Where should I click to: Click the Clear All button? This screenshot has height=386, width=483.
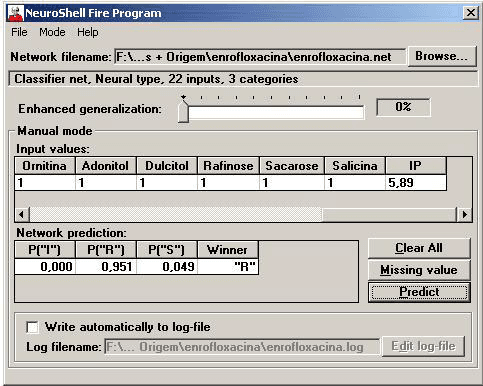click(x=419, y=248)
